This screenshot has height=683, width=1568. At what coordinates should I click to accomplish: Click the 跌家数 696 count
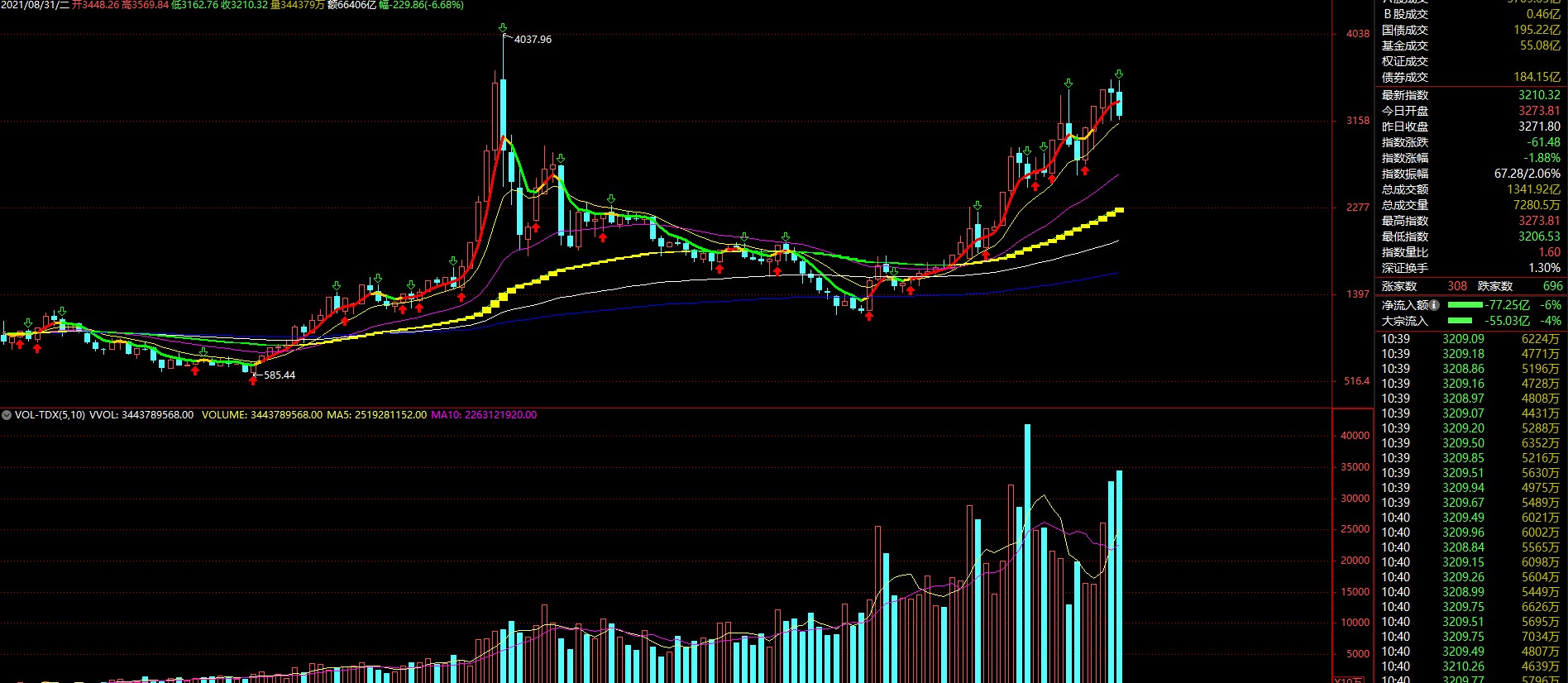coord(1553,286)
